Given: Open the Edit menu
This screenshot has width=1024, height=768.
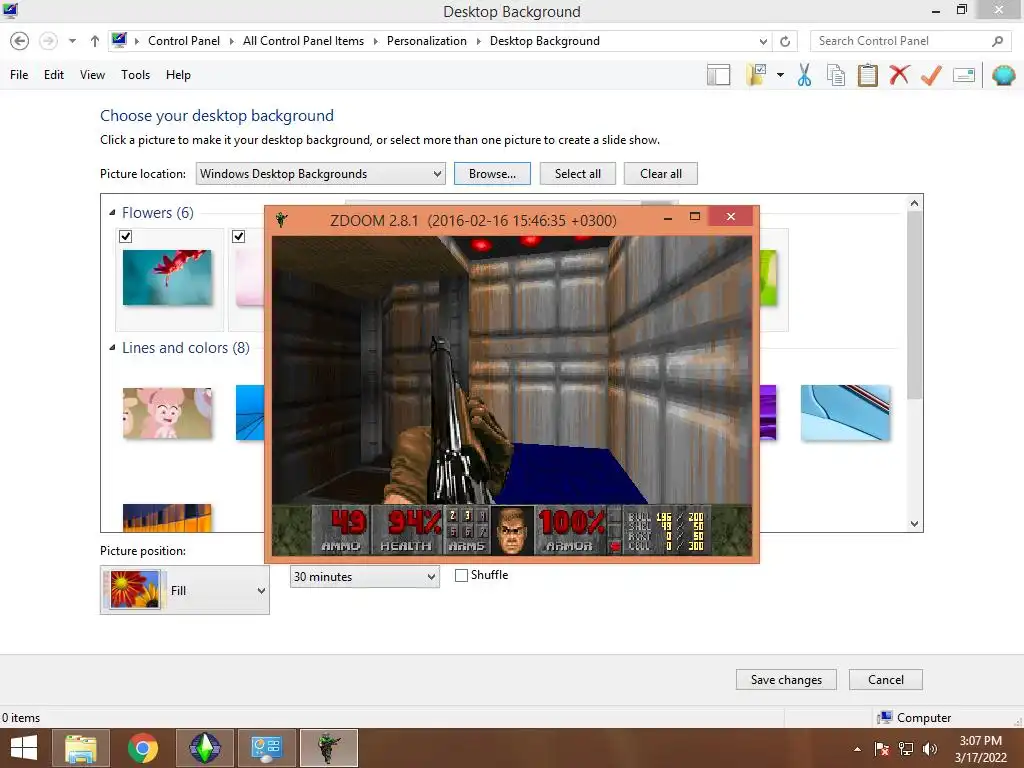Looking at the screenshot, I should tap(54, 75).
